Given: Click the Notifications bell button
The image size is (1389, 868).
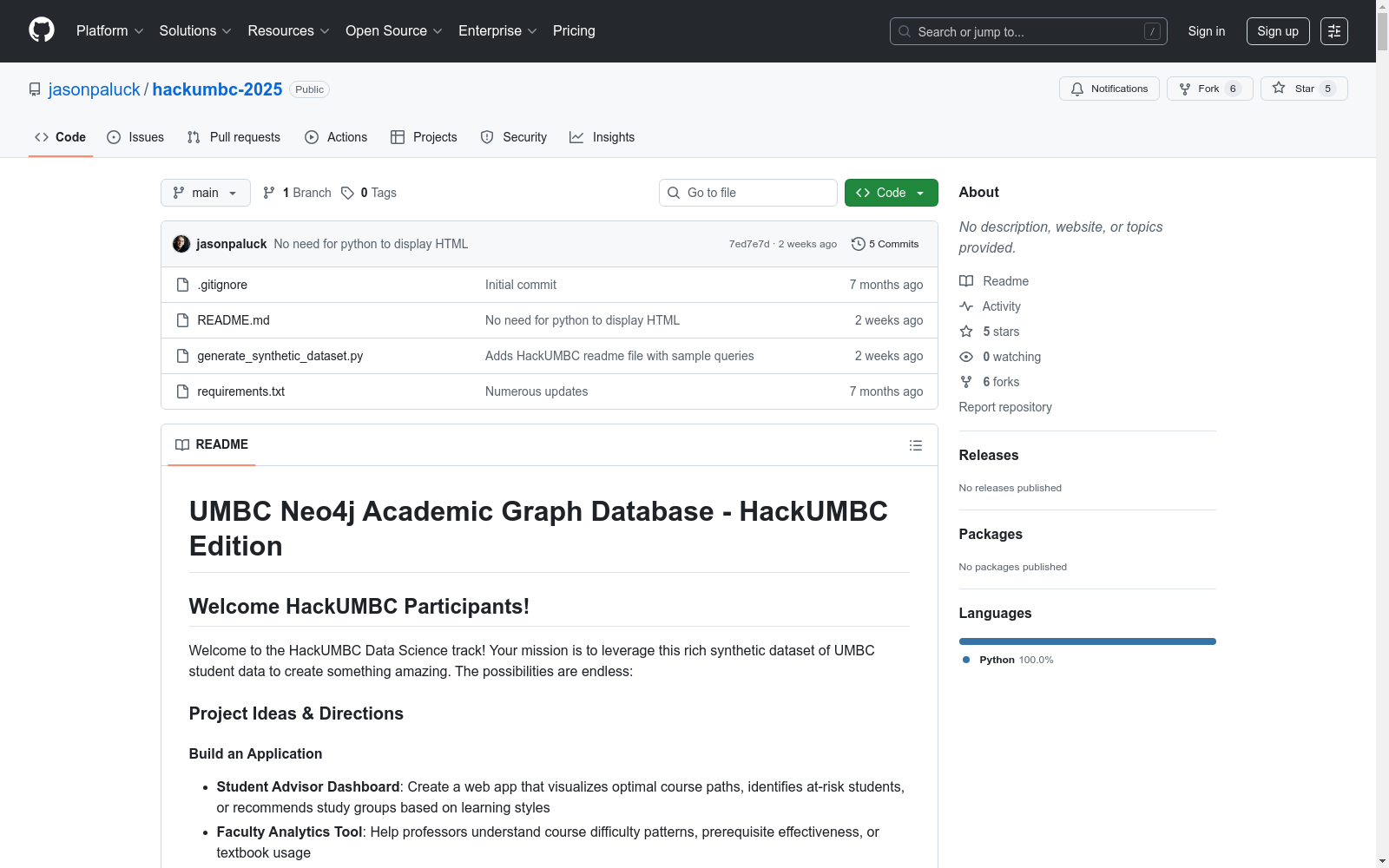Looking at the screenshot, I should point(1109,89).
